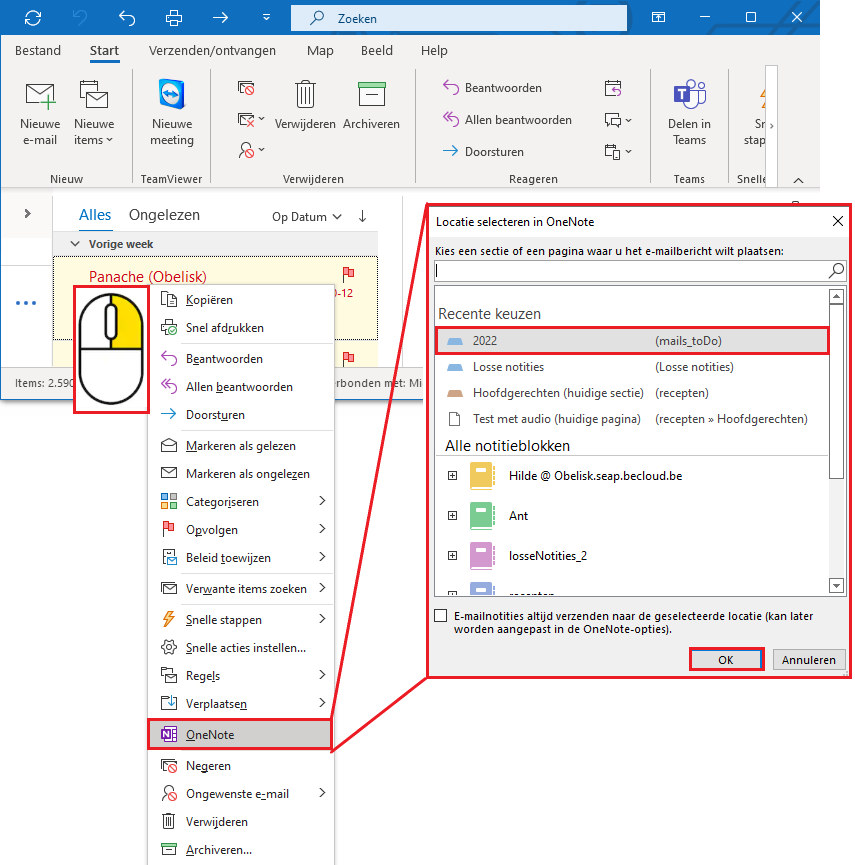The image size is (855, 865).
Task: Choose OneNote in the context menu
Action: pyautogui.click(x=240, y=734)
